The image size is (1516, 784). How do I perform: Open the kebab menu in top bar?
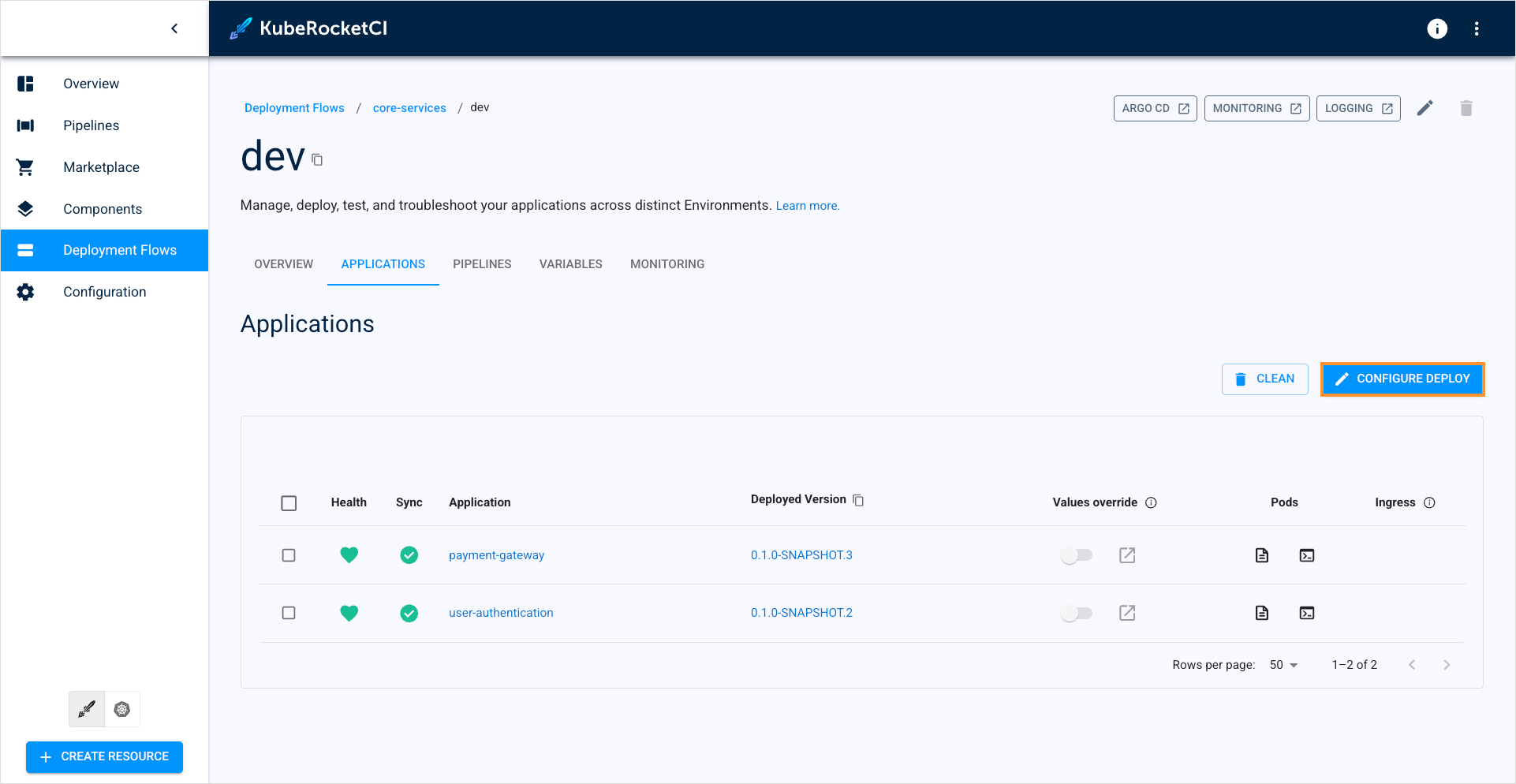pos(1476,29)
